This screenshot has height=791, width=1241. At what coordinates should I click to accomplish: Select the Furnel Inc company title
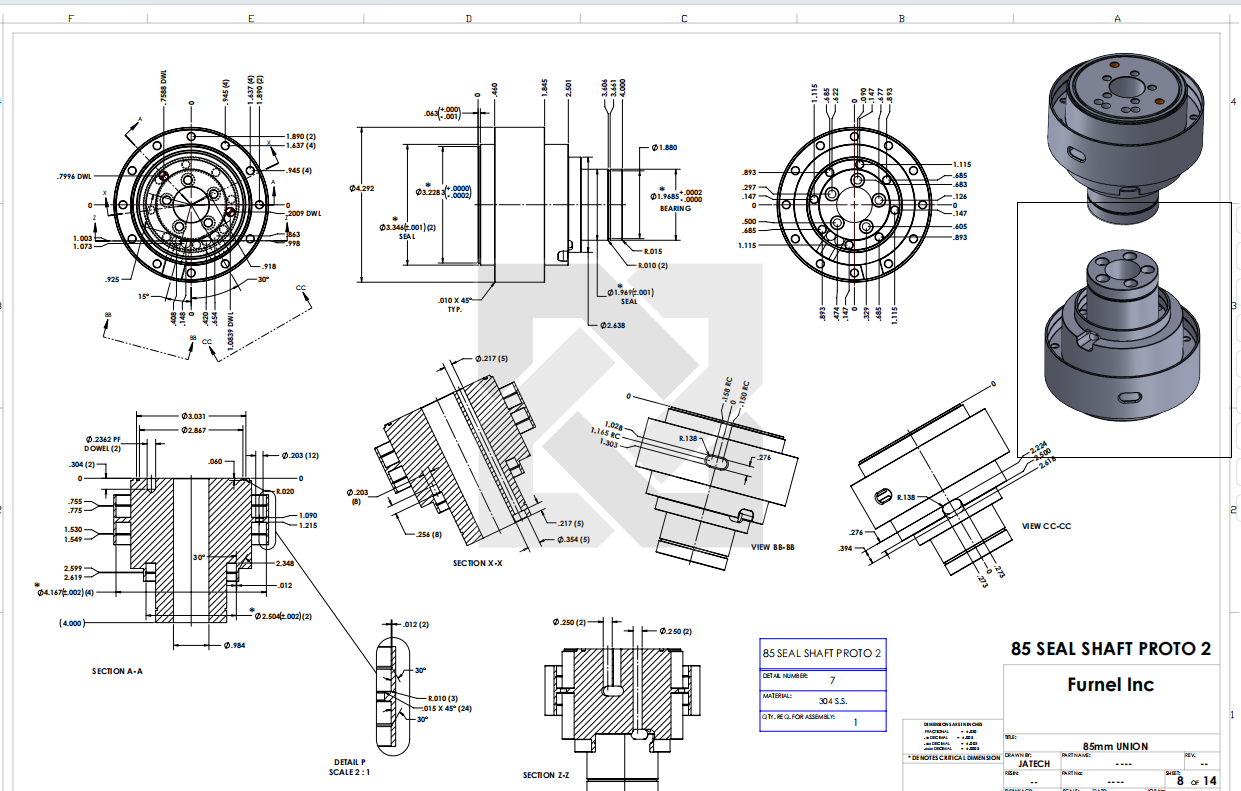pos(1110,685)
